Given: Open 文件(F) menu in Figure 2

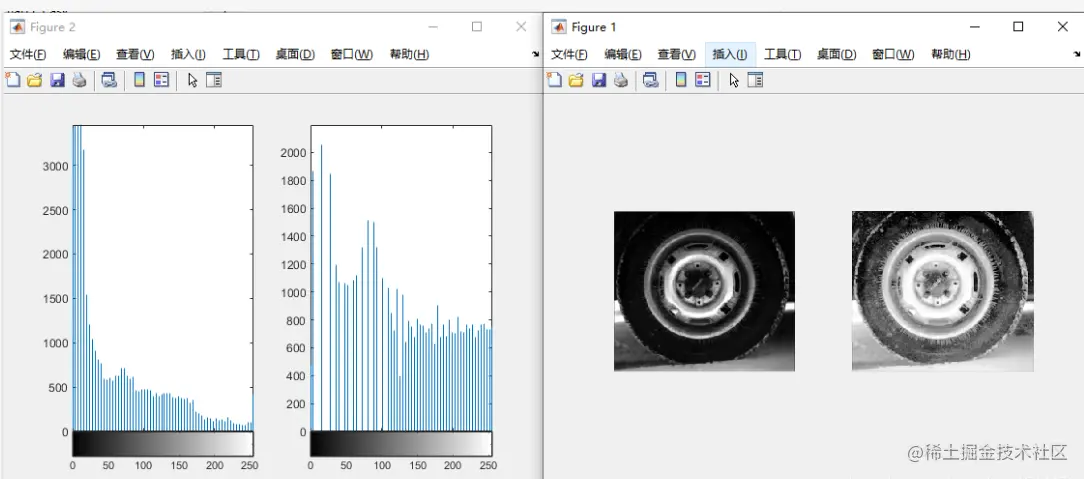Looking at the screenshot, I should pyautogui.click(x=28, y=55).
